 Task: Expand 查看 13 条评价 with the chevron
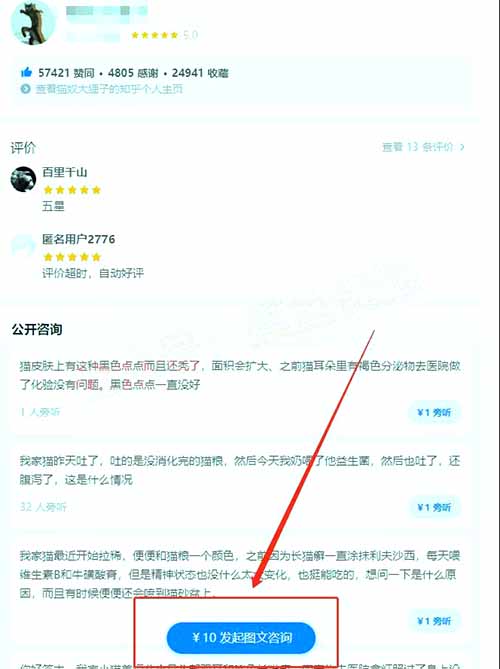point(423,147)
